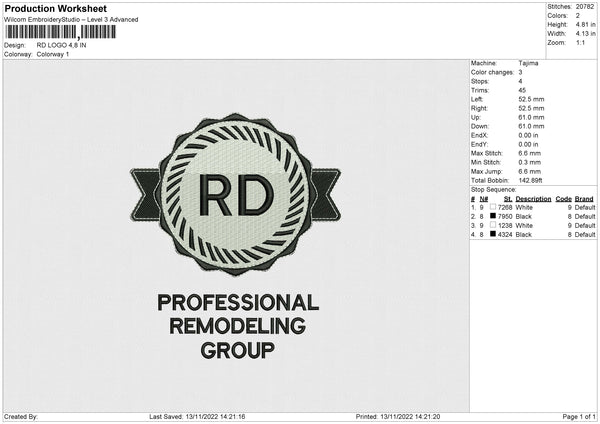This screenshot has height=424, width=600.
Task: Click the Last Saved timestamp 14:21:16
Action: click(x=233, y=416)
